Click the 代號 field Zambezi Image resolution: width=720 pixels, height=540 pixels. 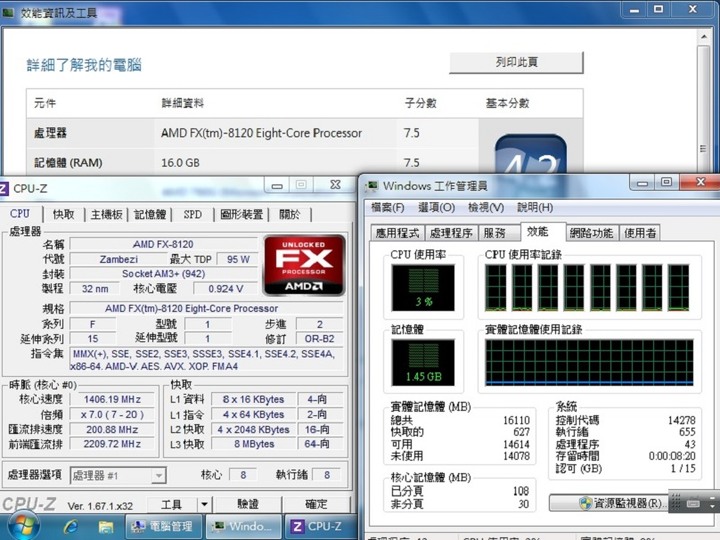(118, 259)
